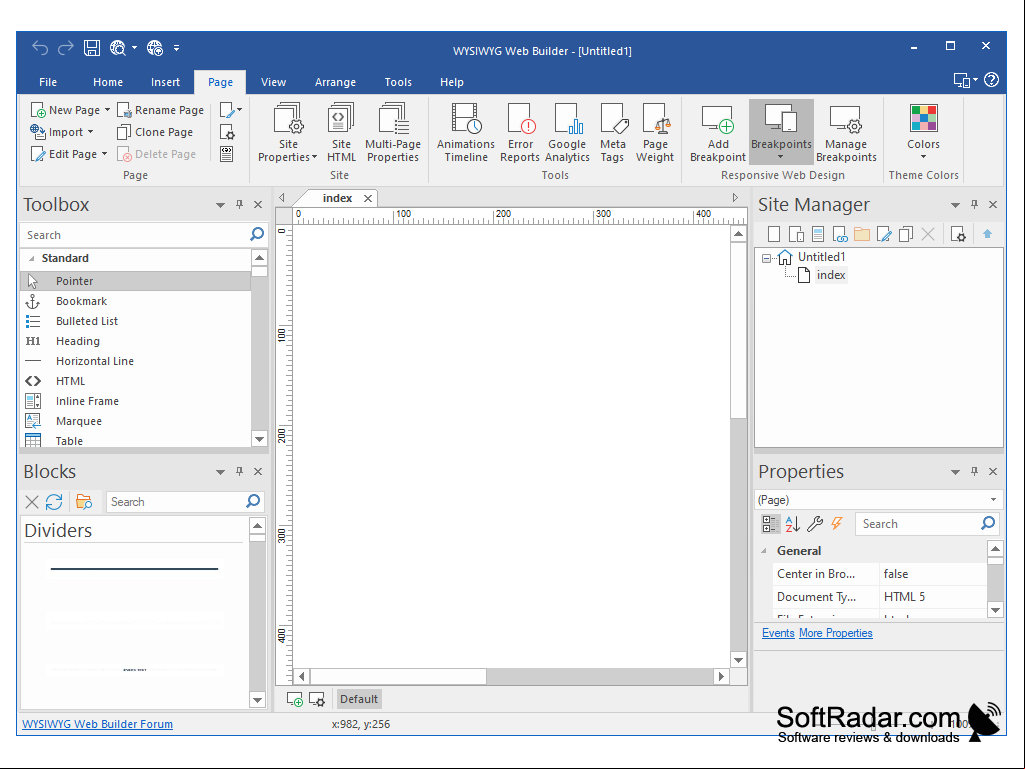This screenshot has height=769, width=1025.
Task: Edit Meta Tags
Action: click(613, 132)
